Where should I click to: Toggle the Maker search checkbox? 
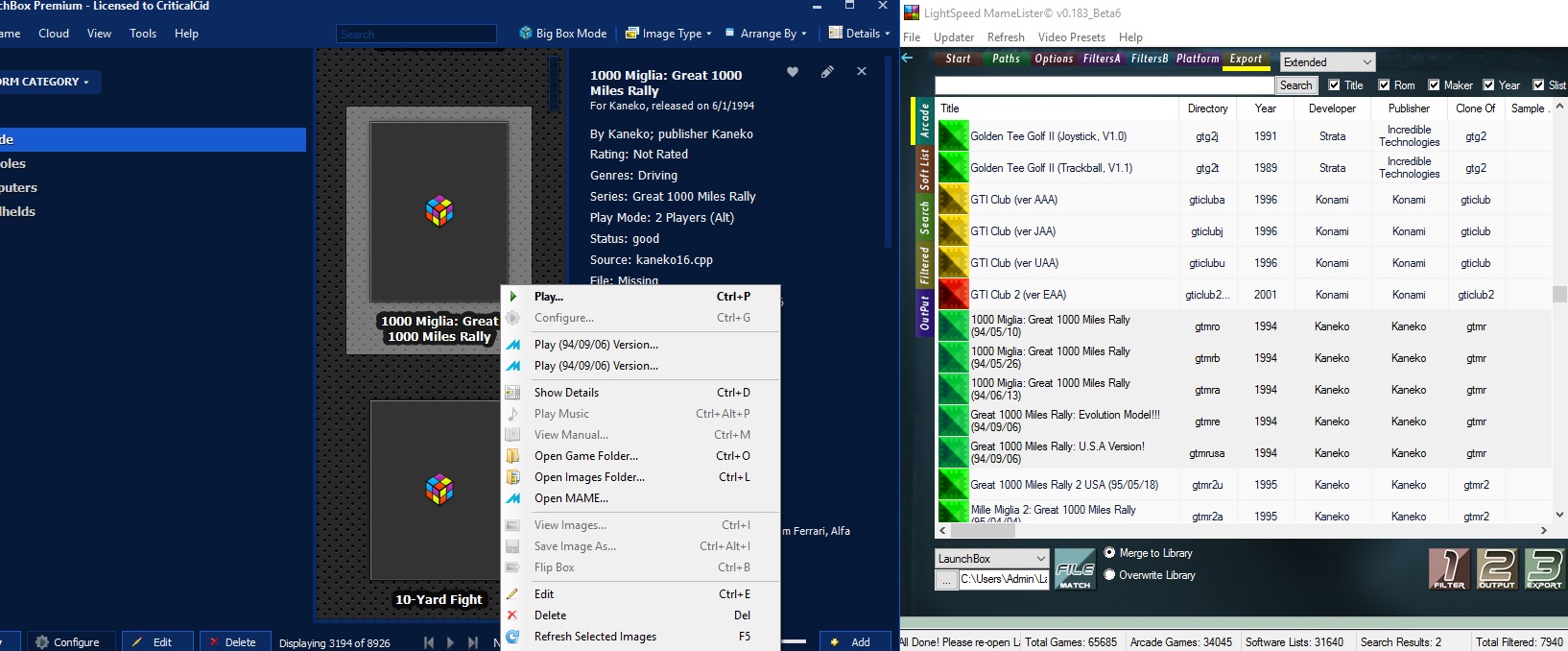pyautogui.click(x=1434, y=85)
